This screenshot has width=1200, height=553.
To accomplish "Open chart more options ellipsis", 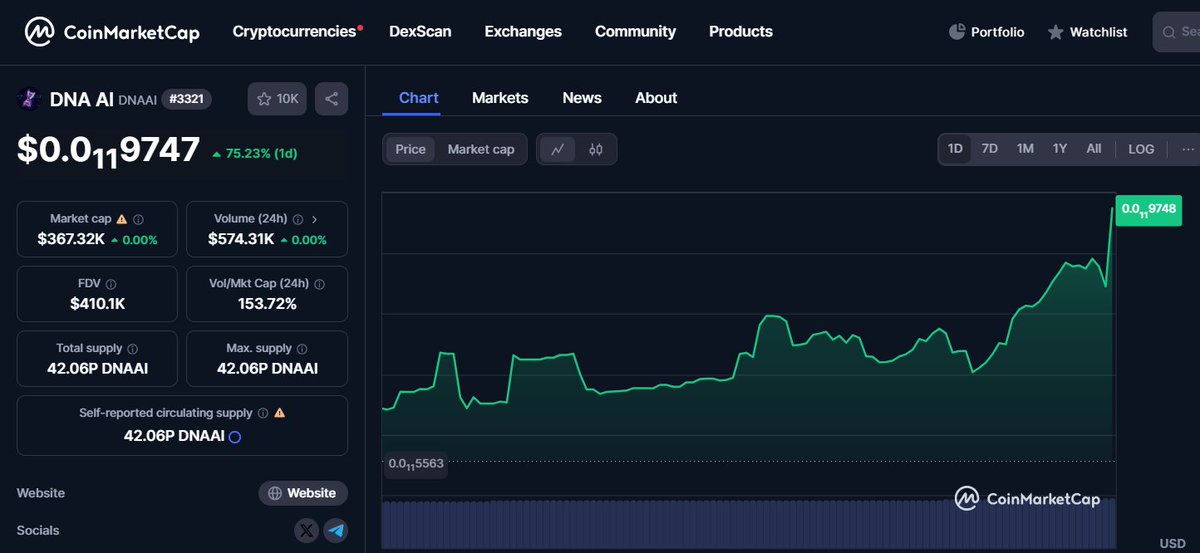I will (1188, 149).
